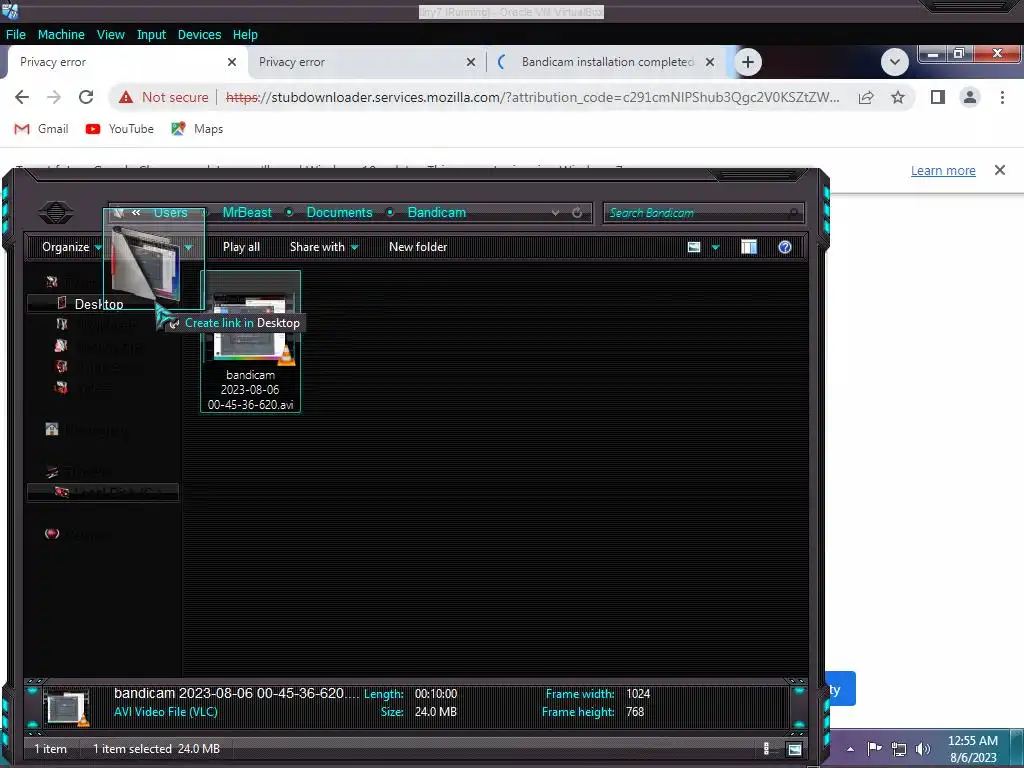The width and height of the screenshot is (1024, 768).
Task: Open the Share with dropdown
Action: 324,247
